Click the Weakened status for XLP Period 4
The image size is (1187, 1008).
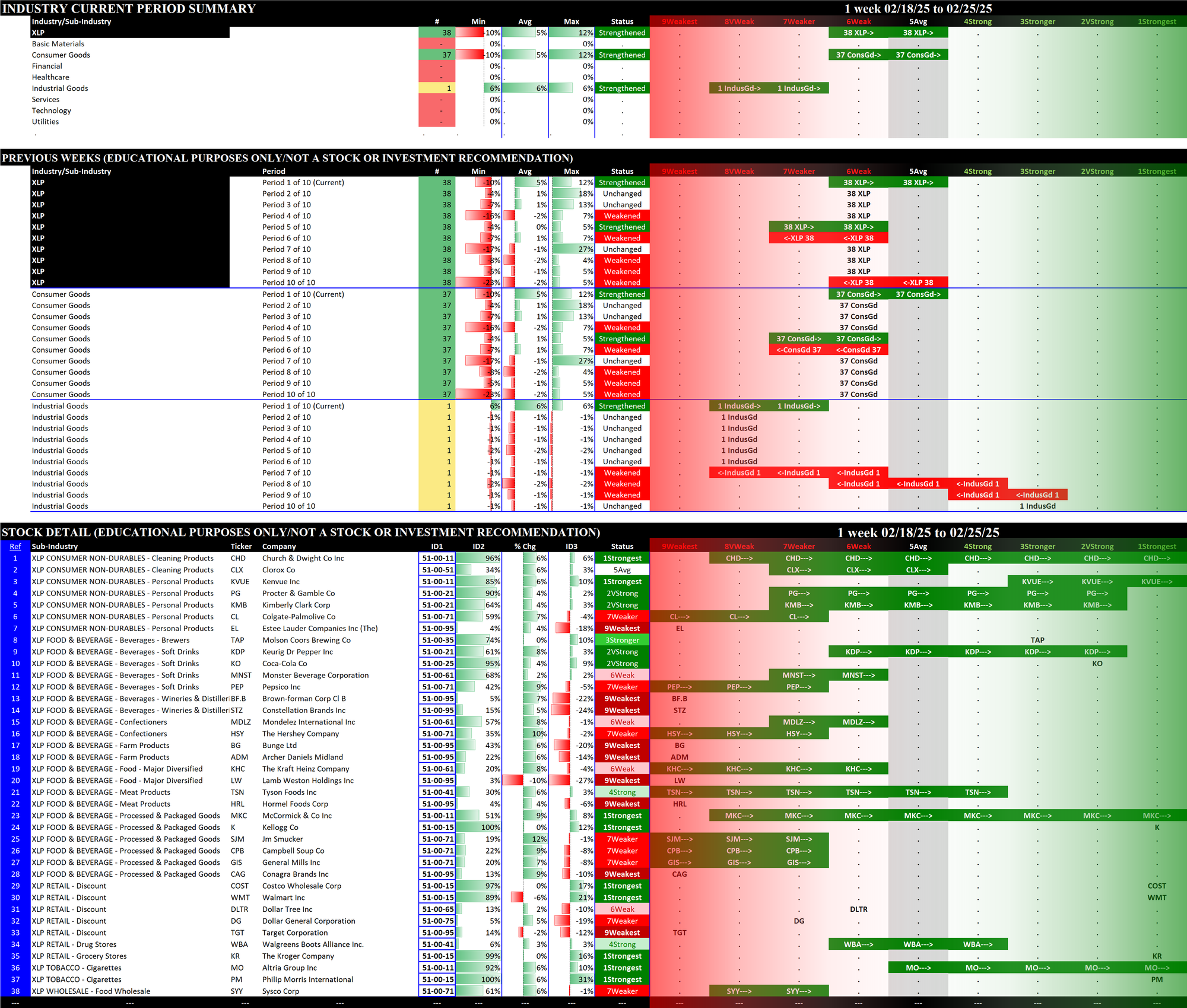(622, 216)
